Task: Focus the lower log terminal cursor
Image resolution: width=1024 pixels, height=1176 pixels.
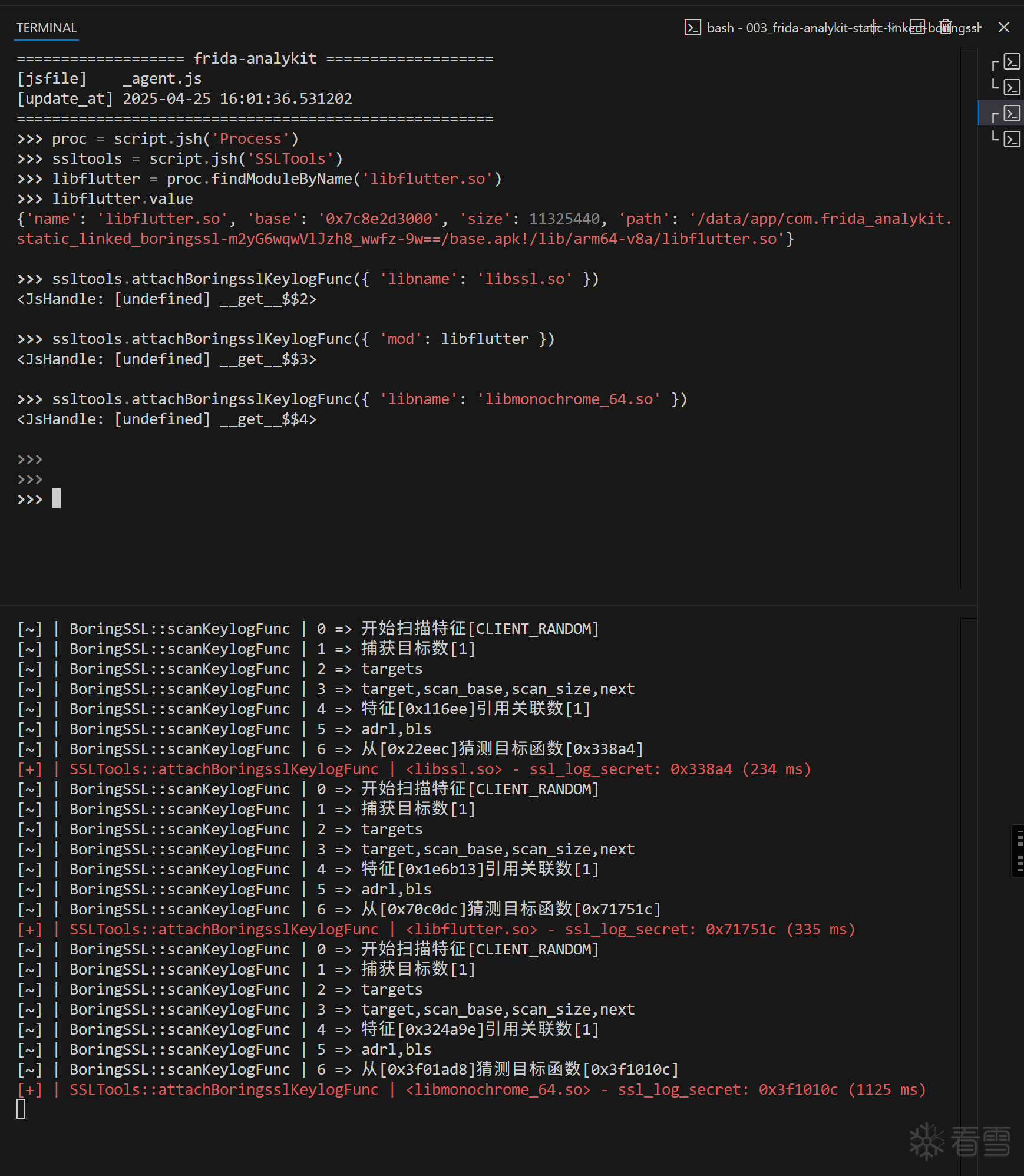Action: point(21,1109)
